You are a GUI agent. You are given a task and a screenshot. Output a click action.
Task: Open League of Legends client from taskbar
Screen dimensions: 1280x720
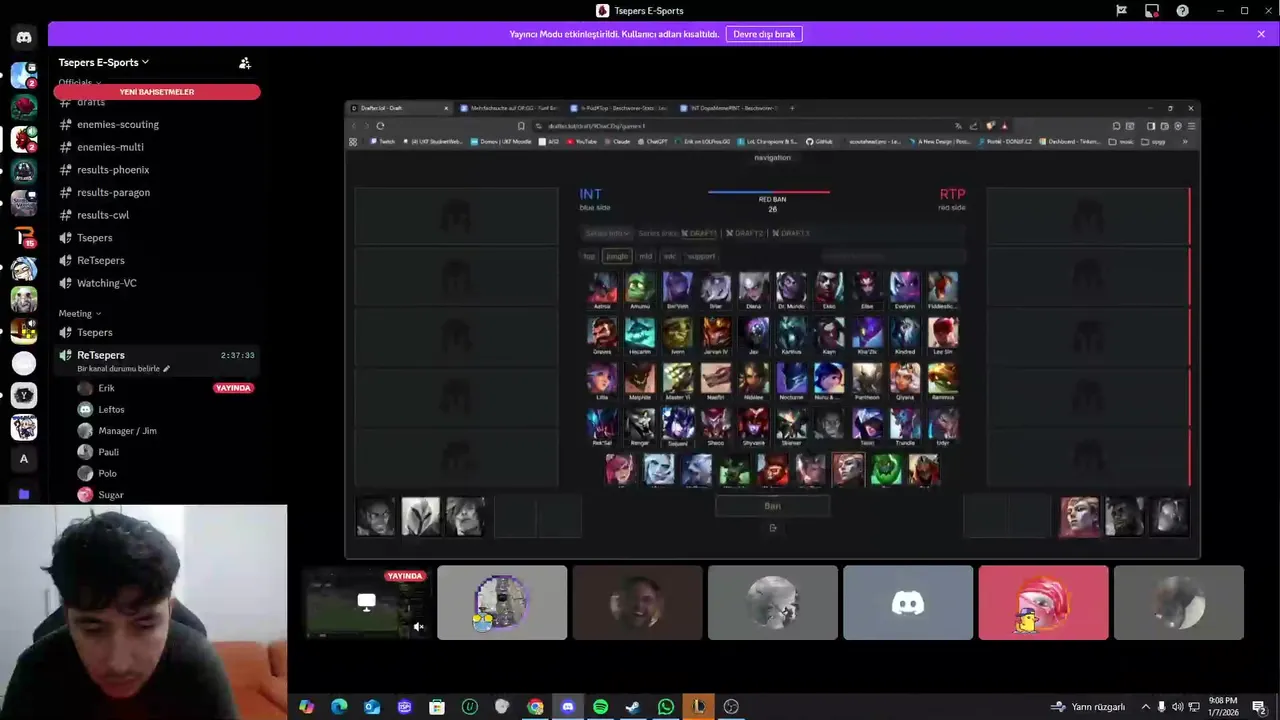[698, 707]
